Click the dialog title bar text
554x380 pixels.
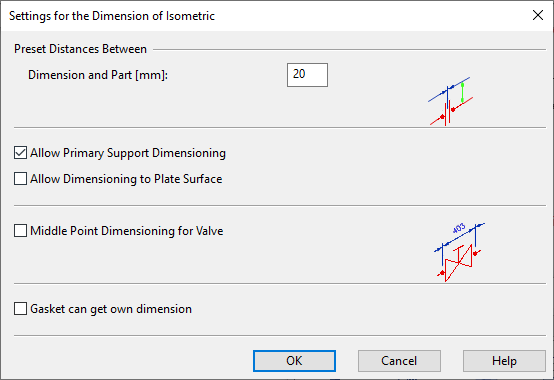click(112, 16)
